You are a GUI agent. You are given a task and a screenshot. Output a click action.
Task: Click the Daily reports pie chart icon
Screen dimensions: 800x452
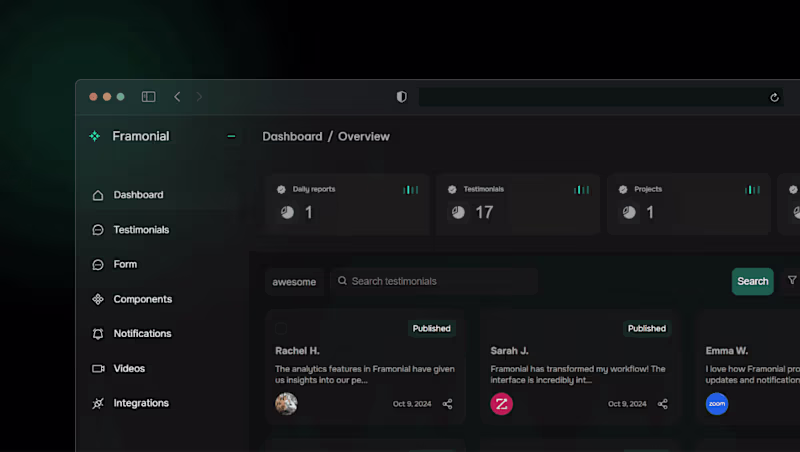[x=287, y=212]
